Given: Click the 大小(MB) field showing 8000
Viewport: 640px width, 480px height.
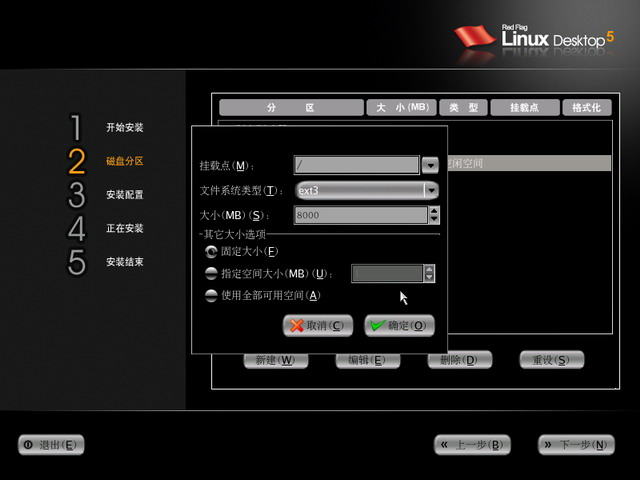Looking at the screenshot, I should pyautogui.click(x=359, y=215).
